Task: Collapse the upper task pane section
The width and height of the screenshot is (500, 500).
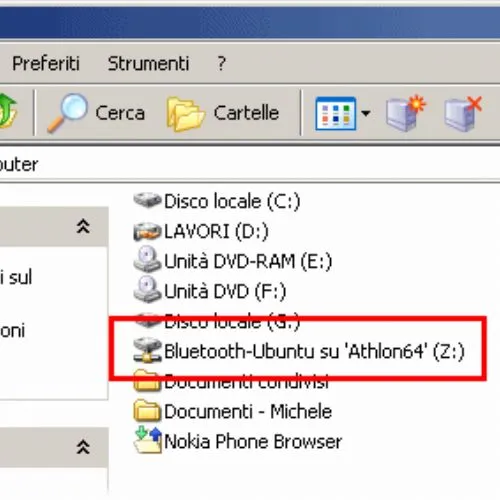Action: 83,226
